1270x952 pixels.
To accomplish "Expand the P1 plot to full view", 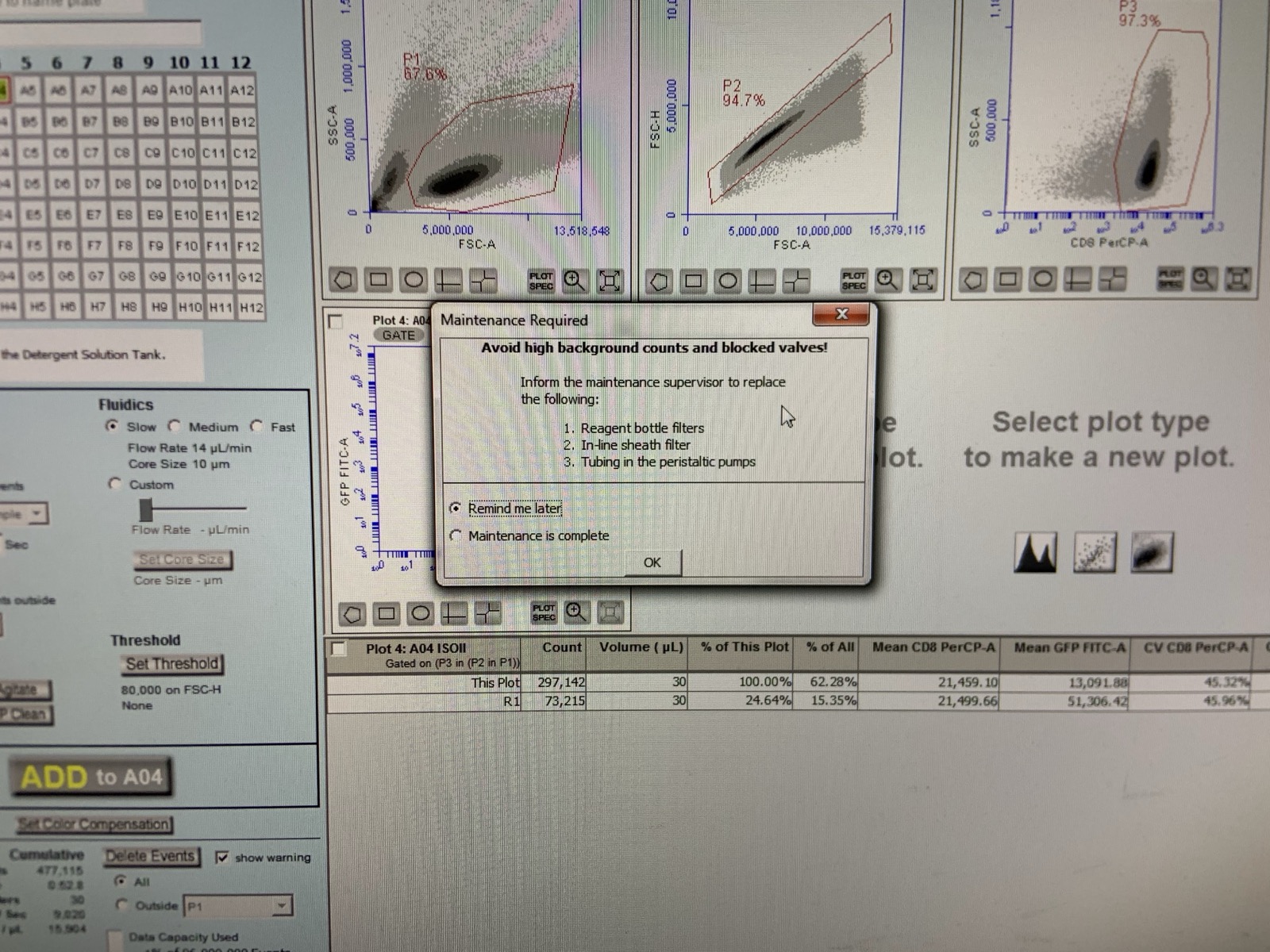I will [610, 280].
